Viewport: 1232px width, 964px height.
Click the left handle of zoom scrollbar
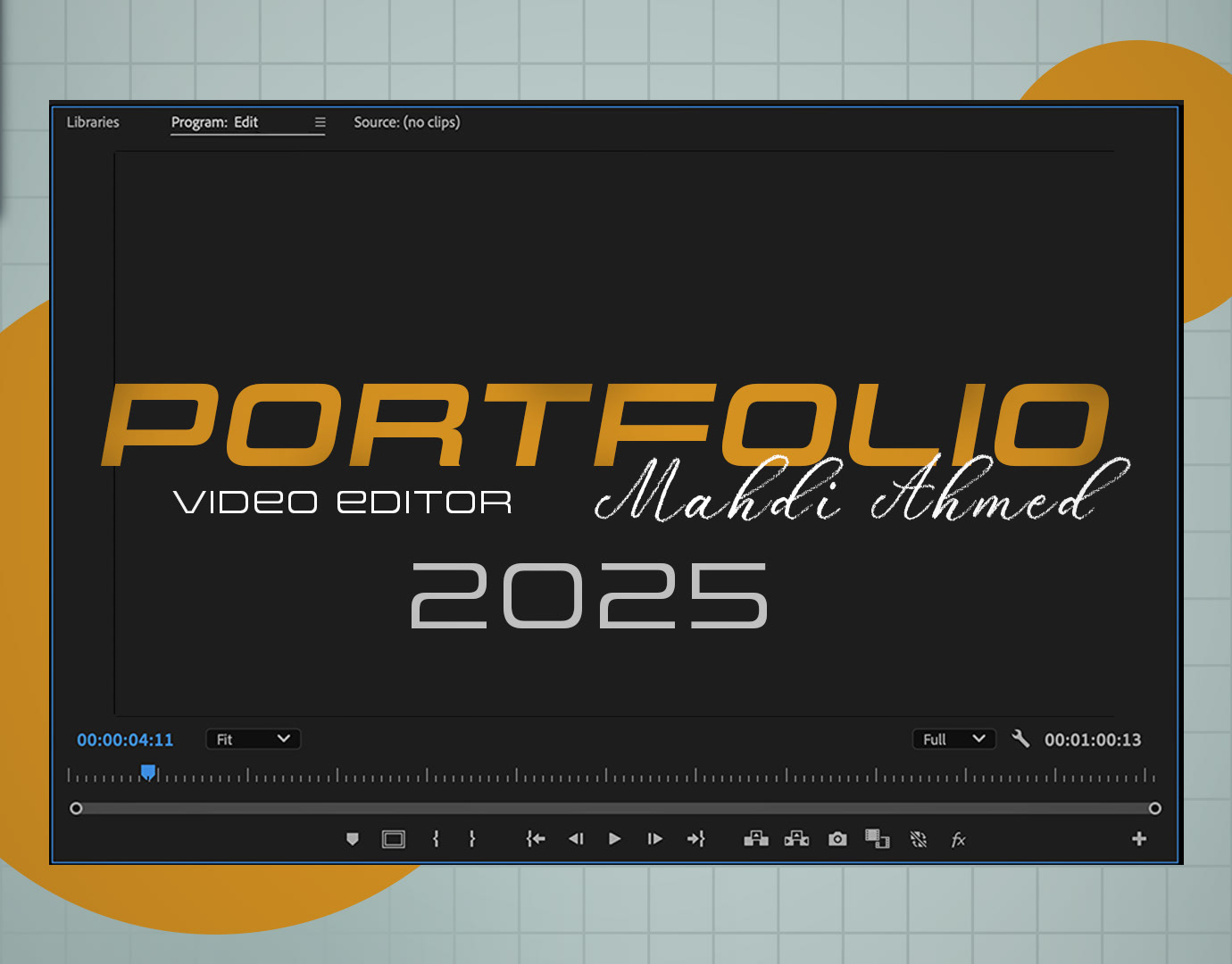[76, 809]
